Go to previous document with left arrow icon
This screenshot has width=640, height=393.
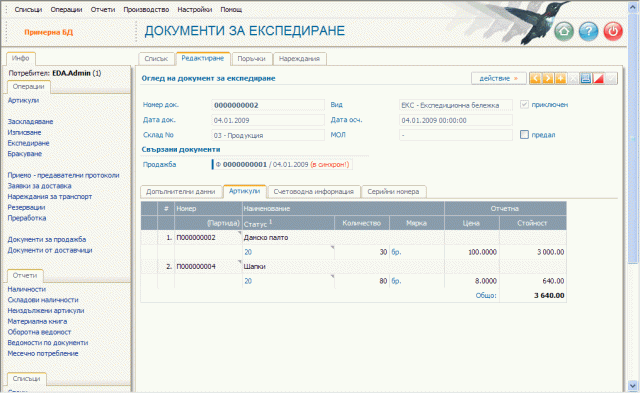tap(535, 78)
